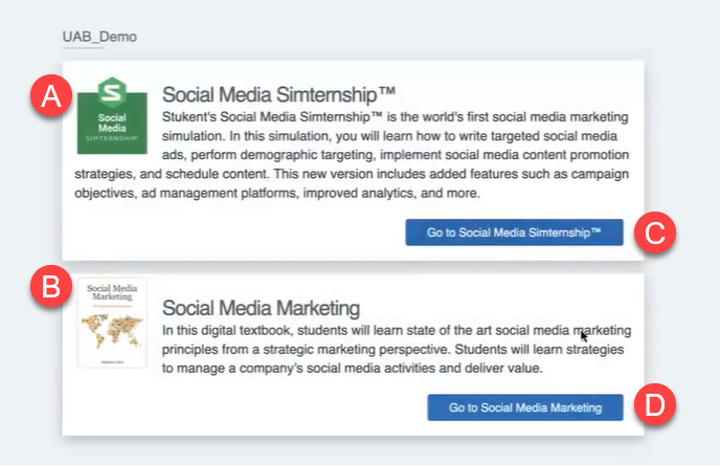Click the Social Media Marketing card heading

tap(261, 307)
